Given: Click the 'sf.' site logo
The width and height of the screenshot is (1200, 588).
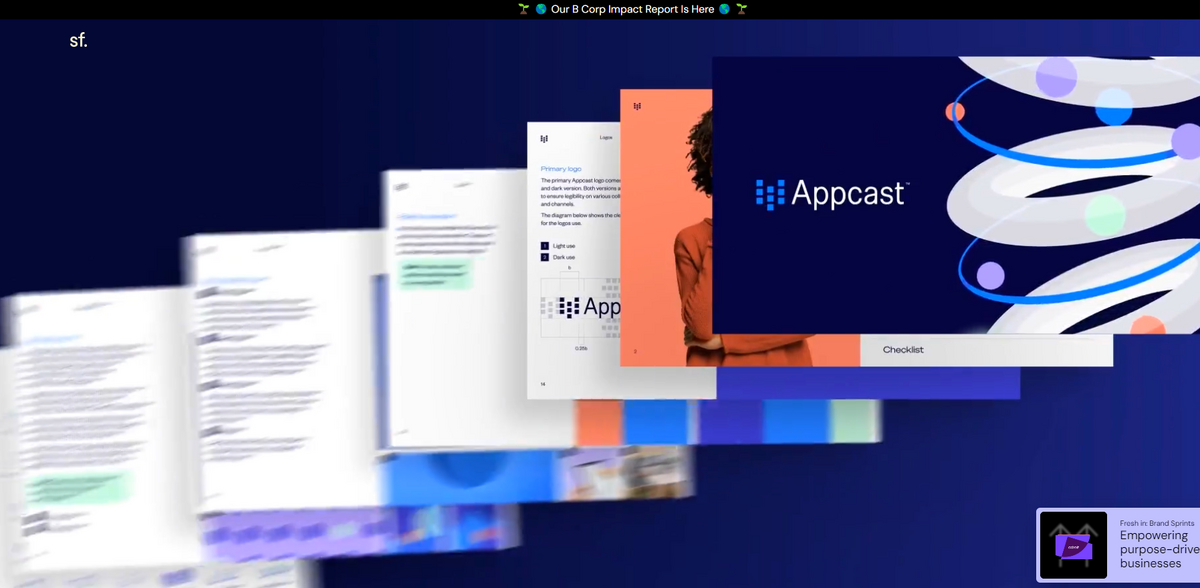Looking at the screenshot, I should pos(78,41).
